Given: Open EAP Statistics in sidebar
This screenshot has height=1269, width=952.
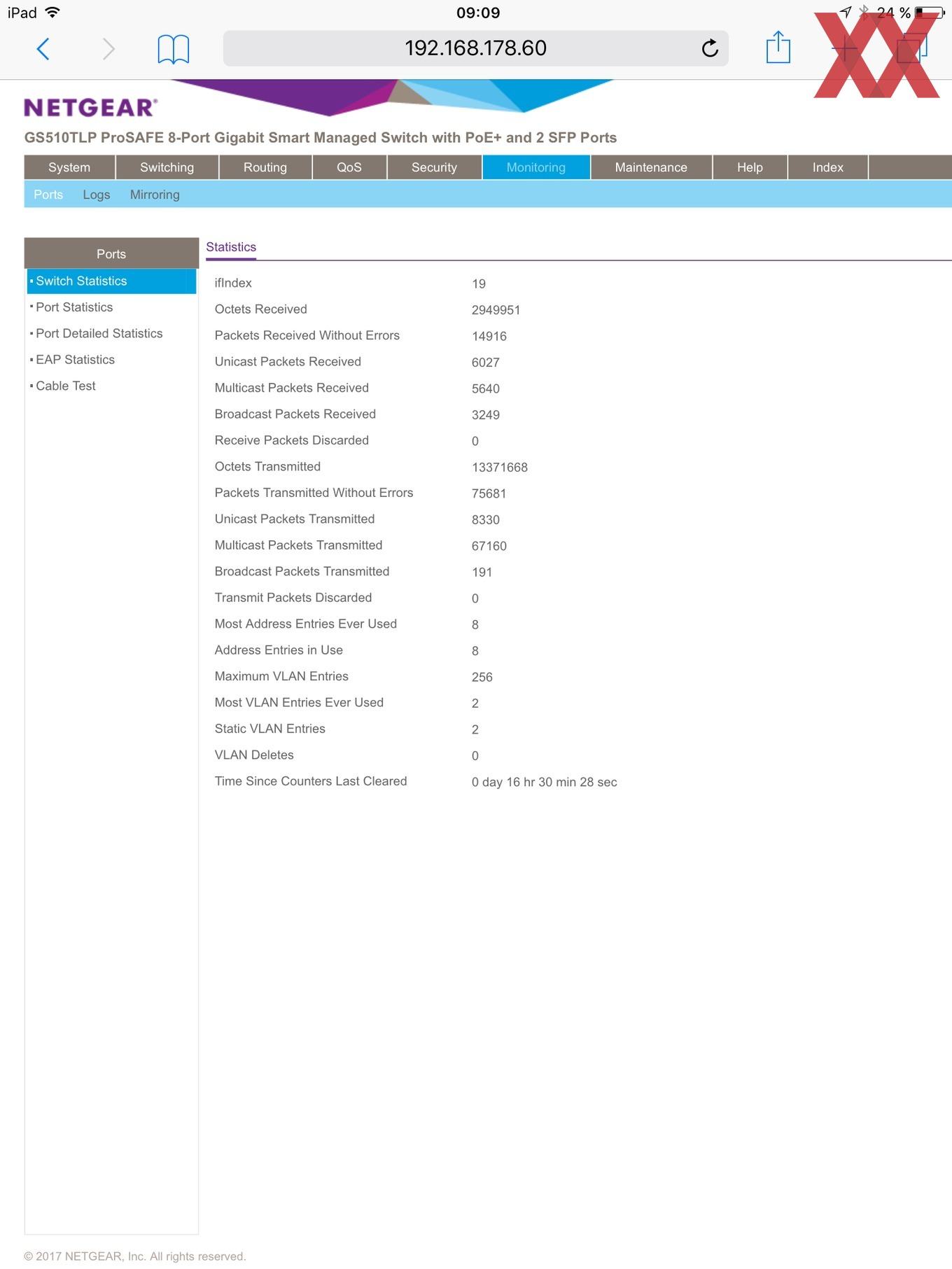Looking at the screenshot, I should (75, 360).
